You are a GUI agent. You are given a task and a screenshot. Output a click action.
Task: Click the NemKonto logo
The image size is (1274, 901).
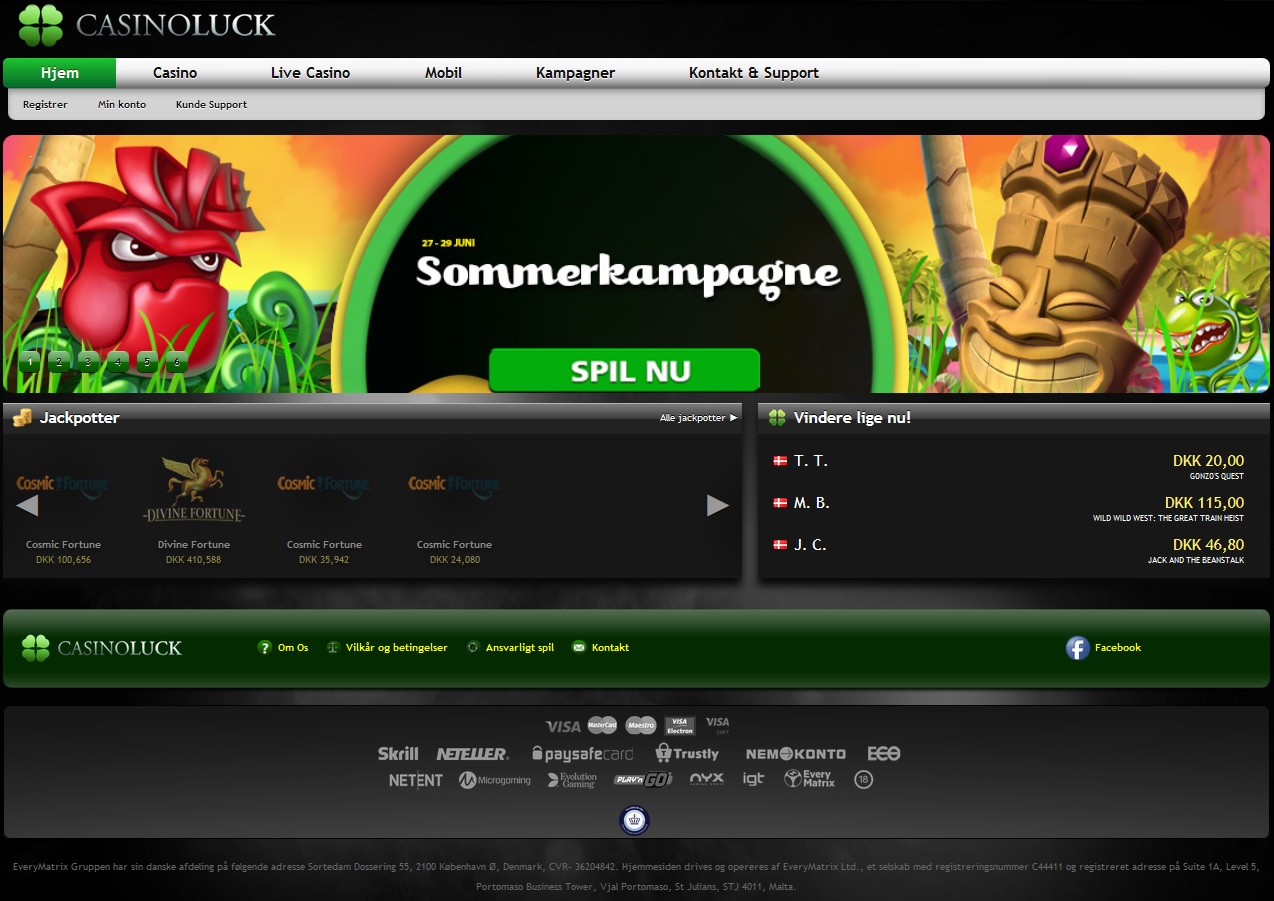coord(796,754)
